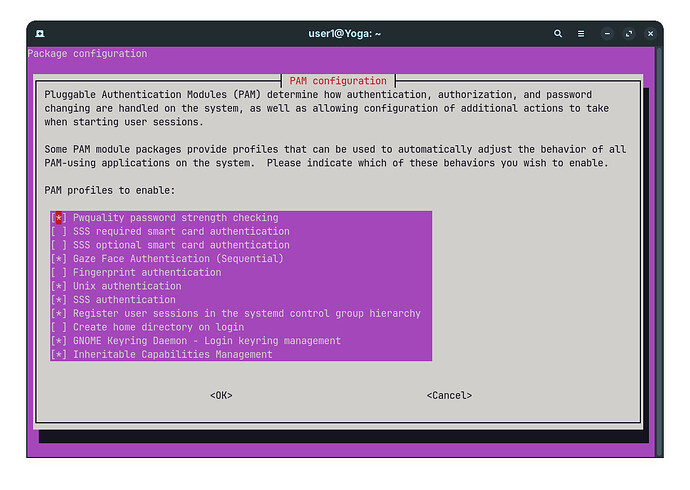Minimize the terminal window
The image size is (690, 490).
point(607,33)
